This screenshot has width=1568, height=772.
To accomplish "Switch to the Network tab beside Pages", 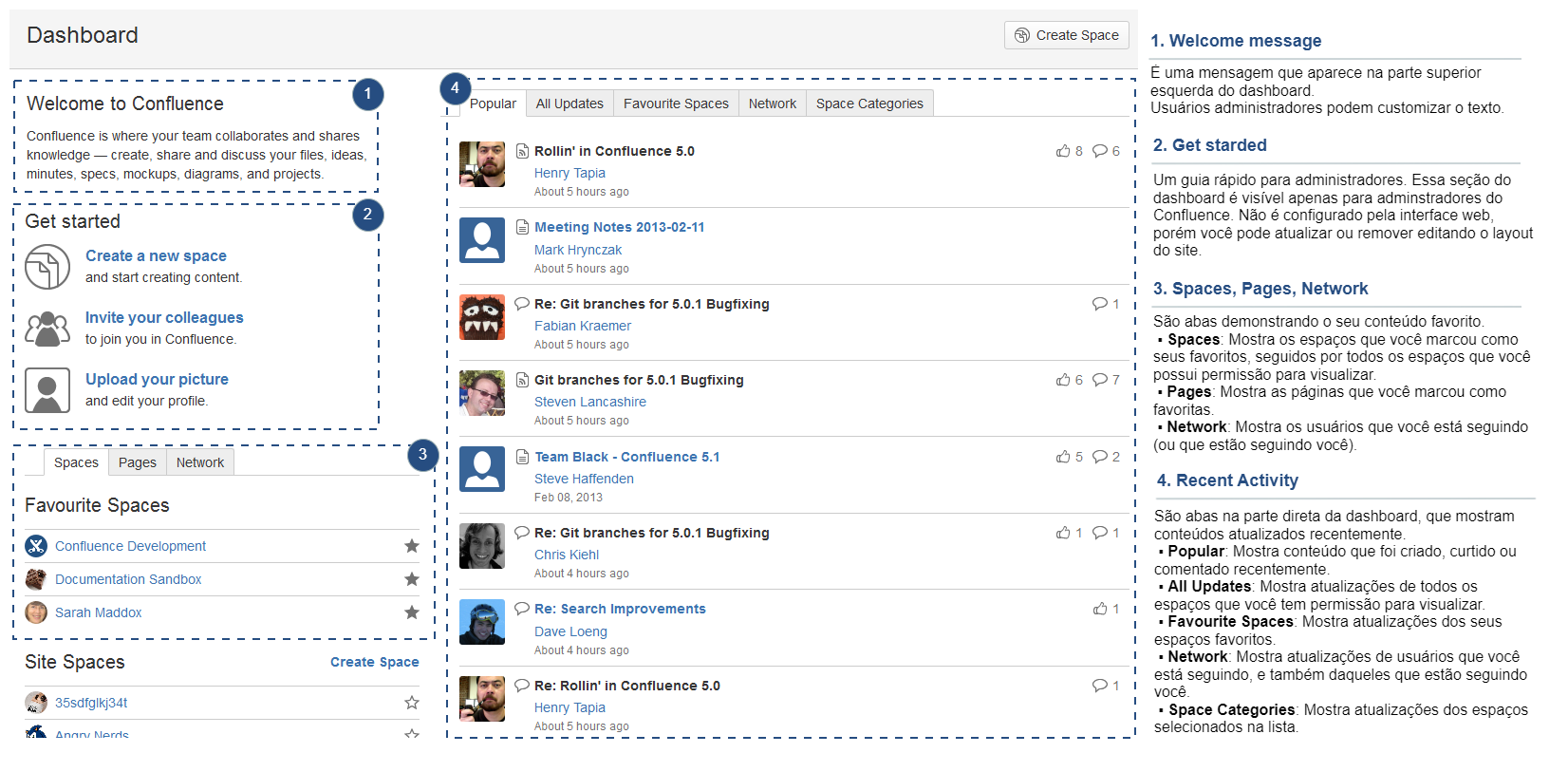I will [200, 462].
